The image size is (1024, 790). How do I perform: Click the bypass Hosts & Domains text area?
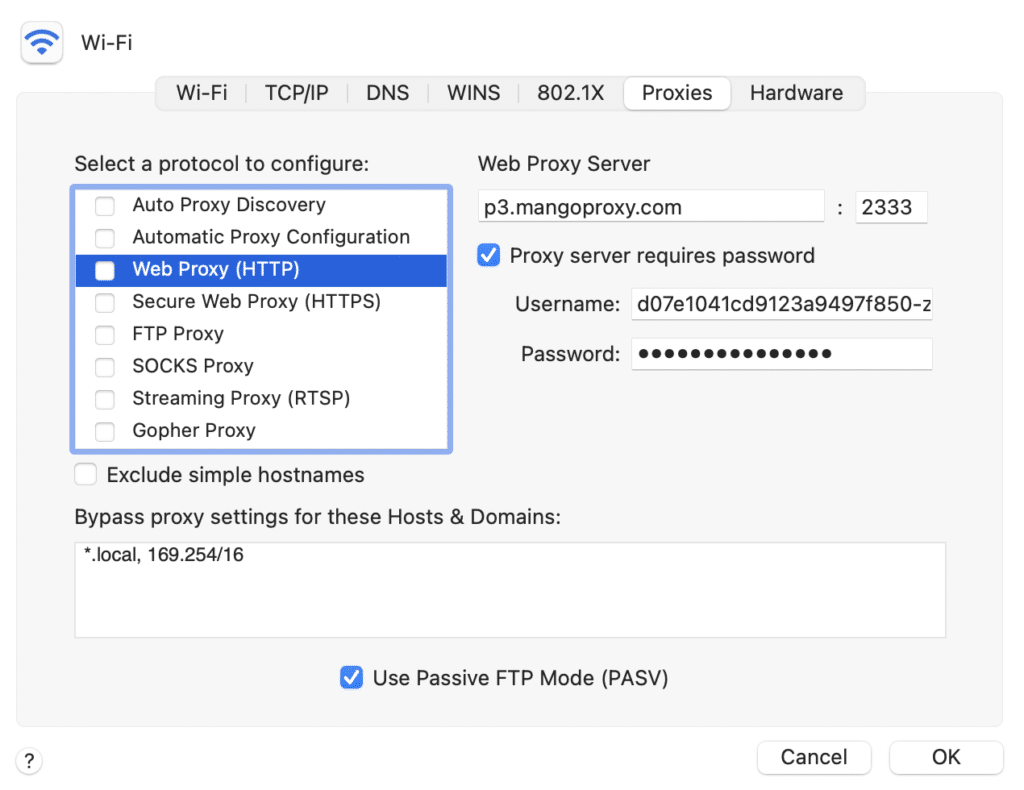(510, 590)
